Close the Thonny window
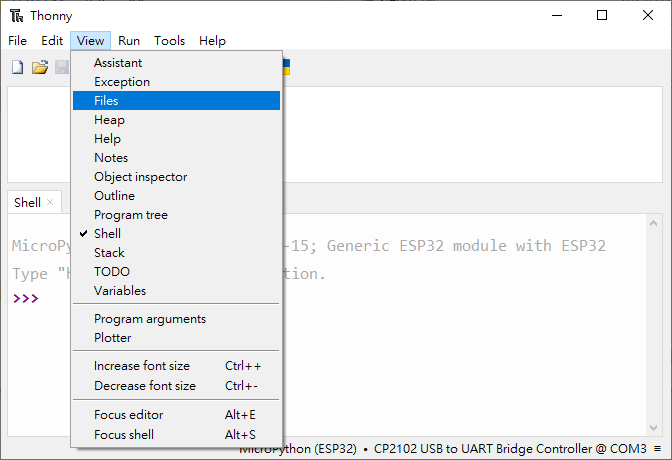The height and width of the screenshot is (460, 672). click(648, 15)
